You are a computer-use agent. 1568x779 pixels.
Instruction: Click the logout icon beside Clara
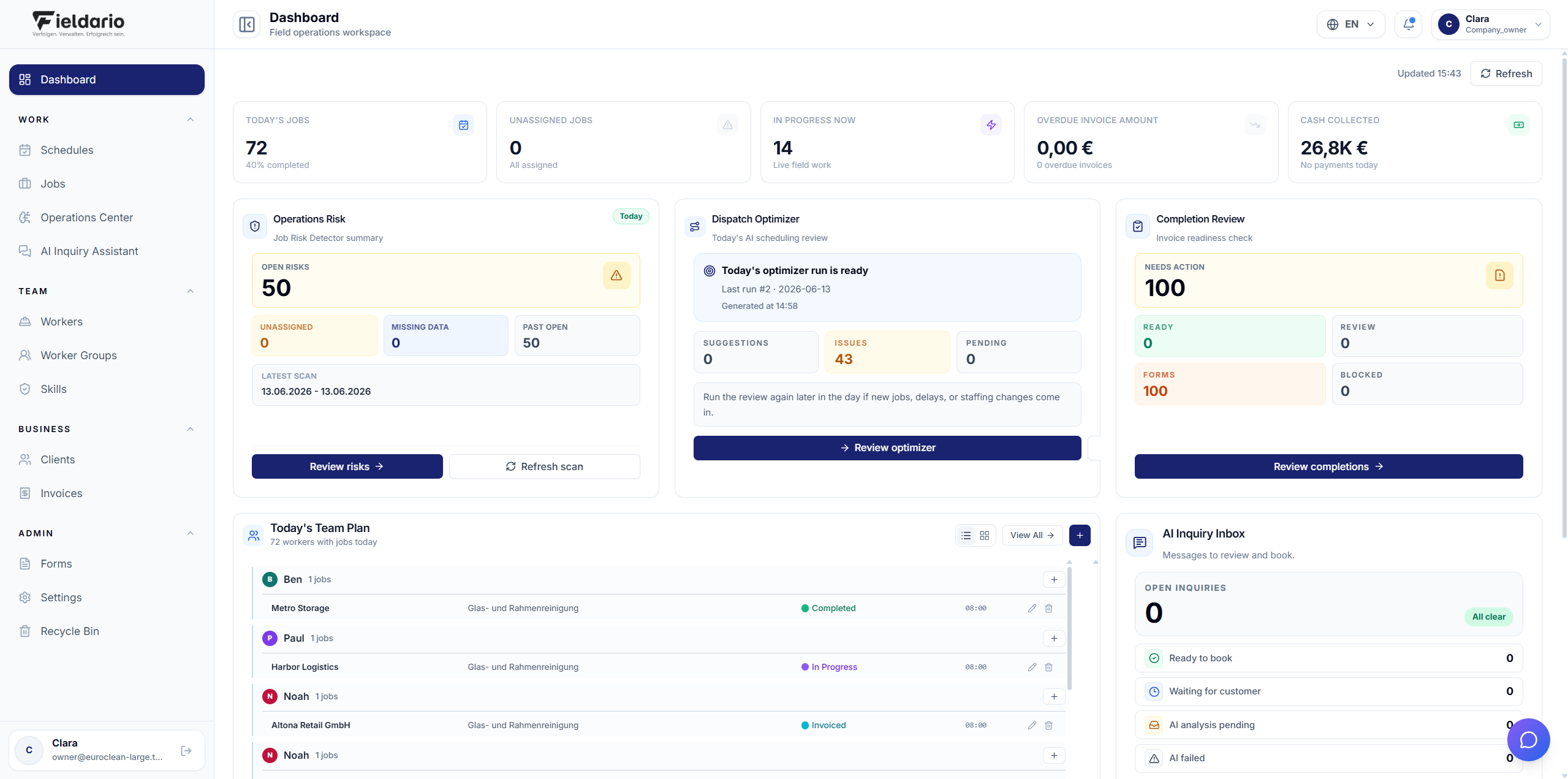[x=186, y=751]
